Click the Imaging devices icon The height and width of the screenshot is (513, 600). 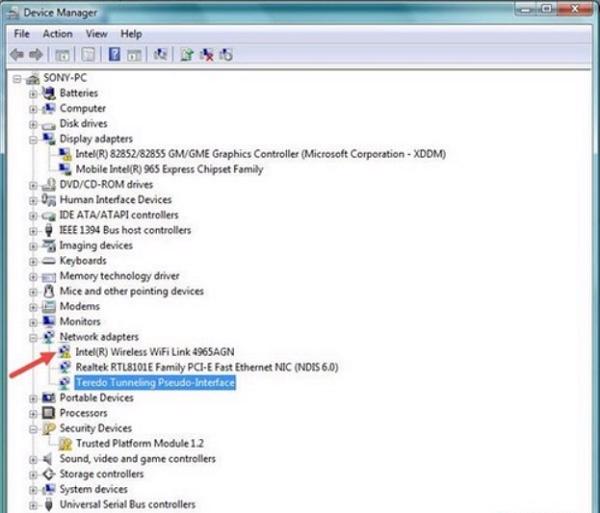(x=49, y=246)
